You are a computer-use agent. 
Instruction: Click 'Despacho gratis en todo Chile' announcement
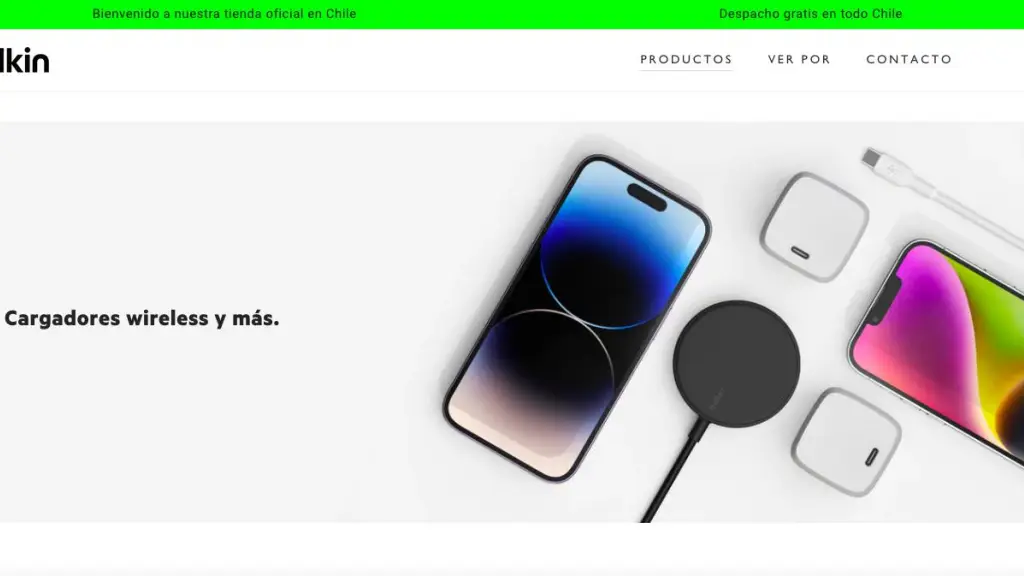click(810, 14)
